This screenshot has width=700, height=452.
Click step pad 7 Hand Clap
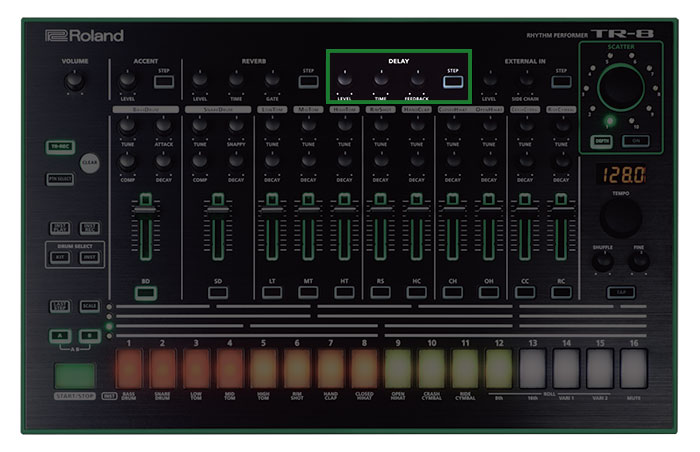coord(331,368)
